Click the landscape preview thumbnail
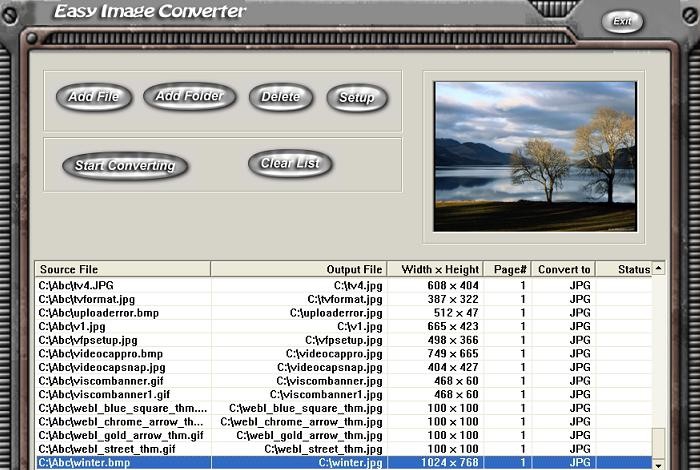 pyautogui.click(x=534, y=157)
